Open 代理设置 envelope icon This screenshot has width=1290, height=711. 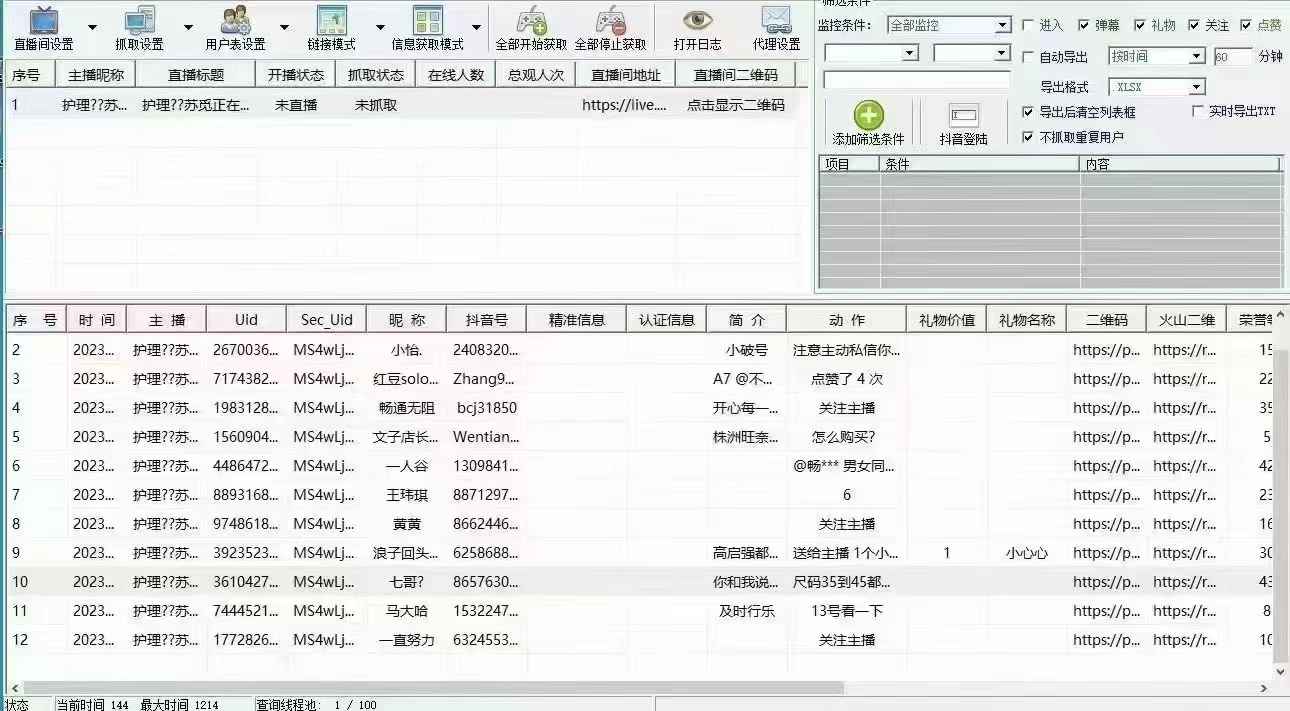tap(775, 19)
